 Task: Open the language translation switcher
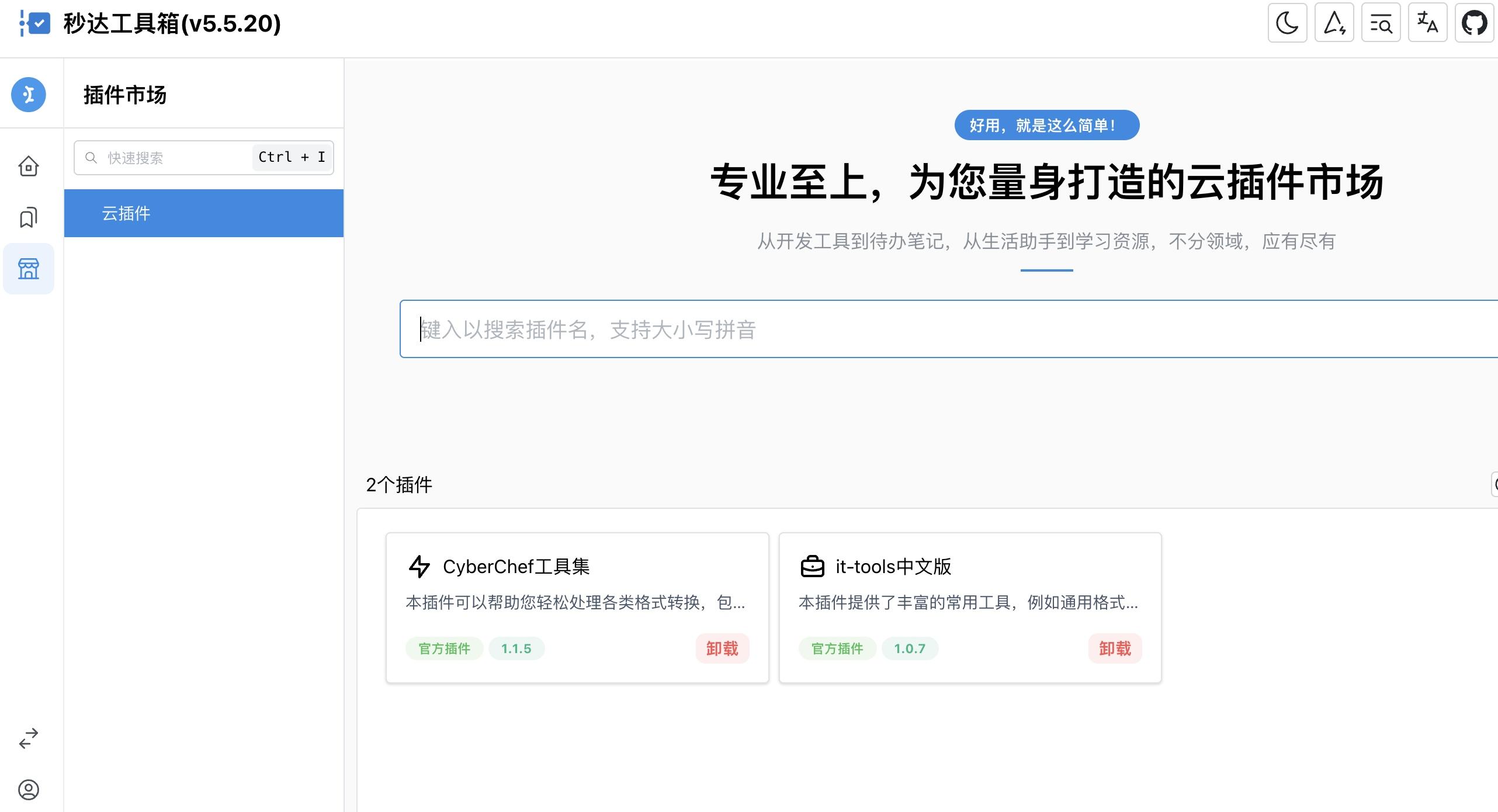(x=1427, y=23)
